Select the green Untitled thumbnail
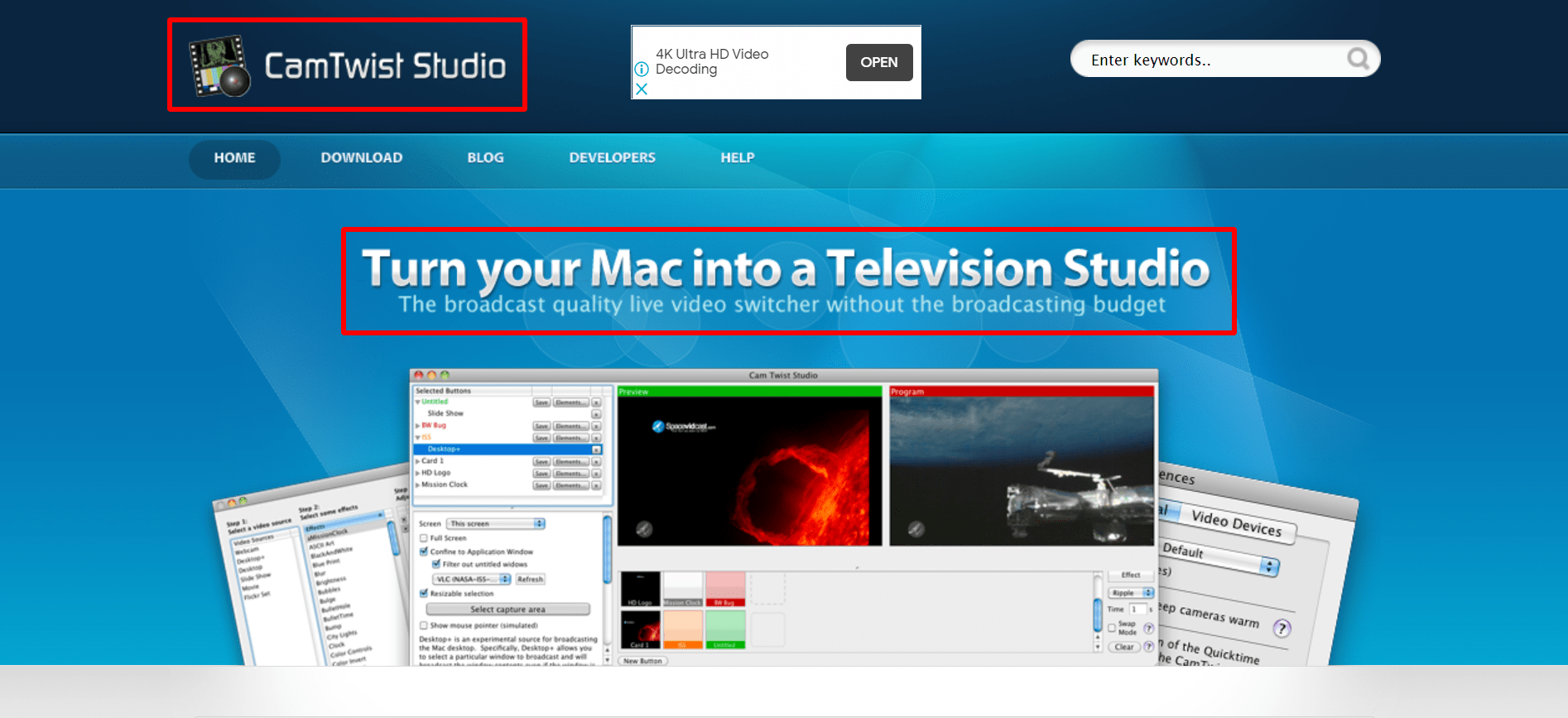 tap(725, 629)
